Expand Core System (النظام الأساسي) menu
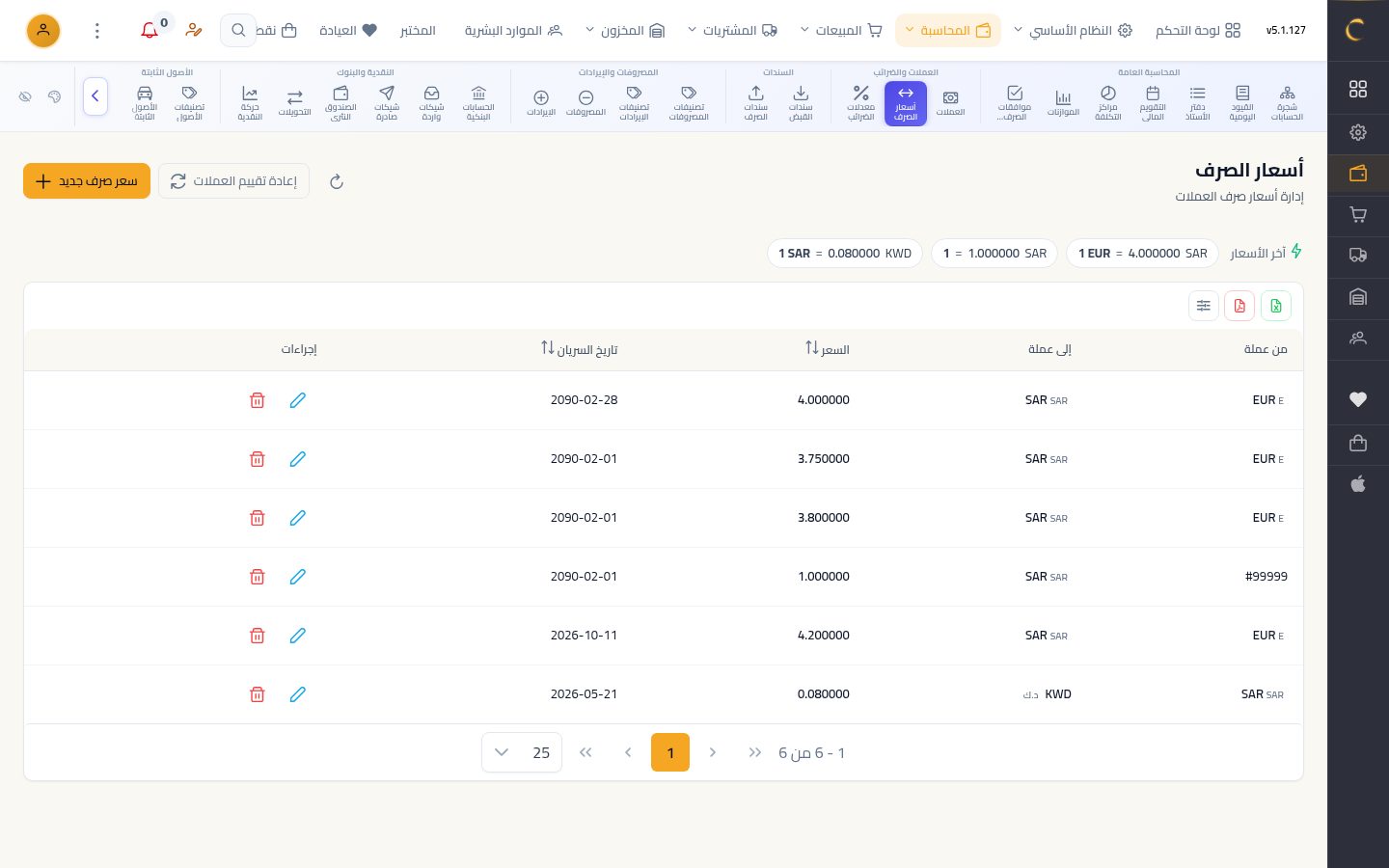This screenshot has width=1389, height=868. pos(1073,31)
